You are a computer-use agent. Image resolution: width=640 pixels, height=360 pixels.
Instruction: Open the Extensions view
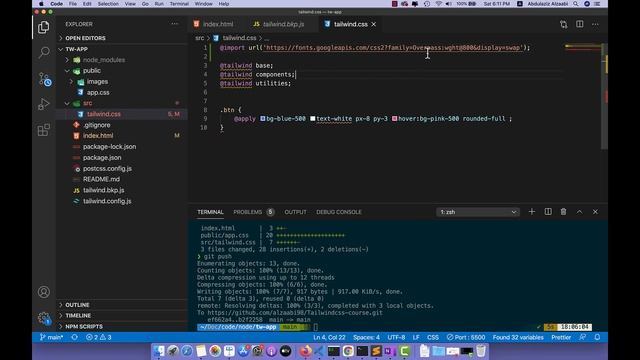click(x=44, y=130)
